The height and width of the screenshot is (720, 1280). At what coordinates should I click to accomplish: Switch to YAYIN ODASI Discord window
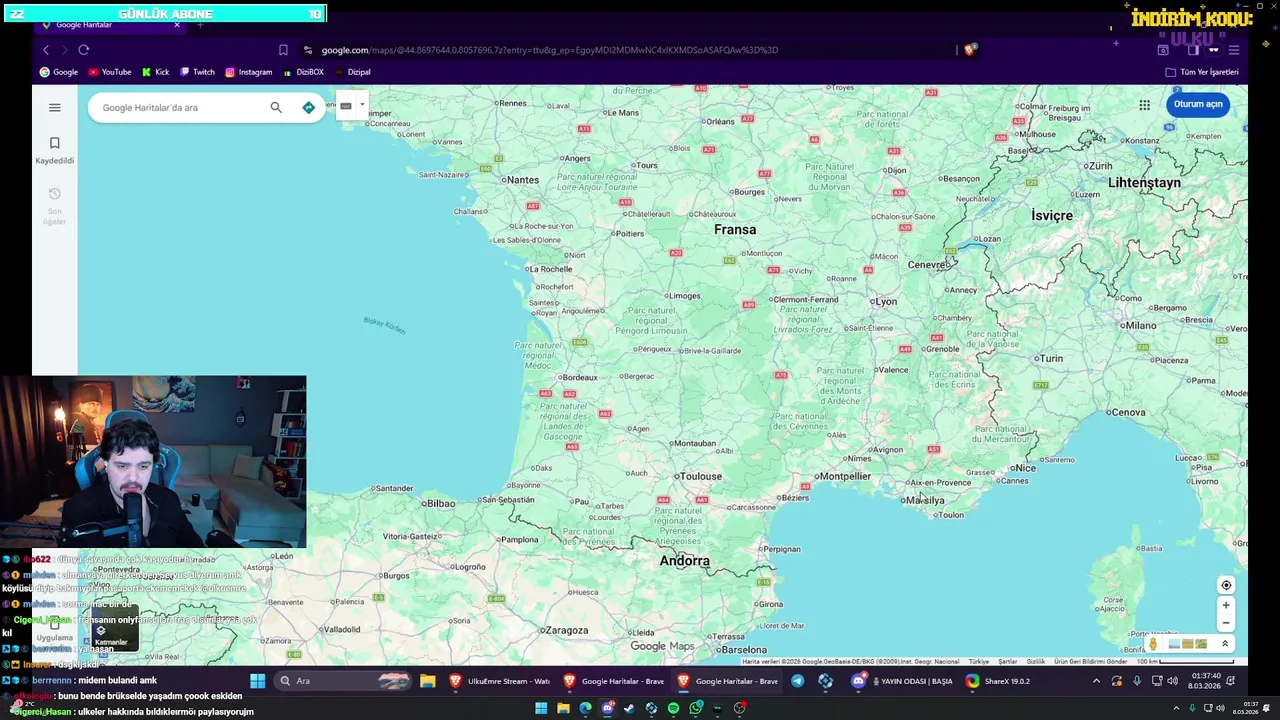[x=903, y=681]
